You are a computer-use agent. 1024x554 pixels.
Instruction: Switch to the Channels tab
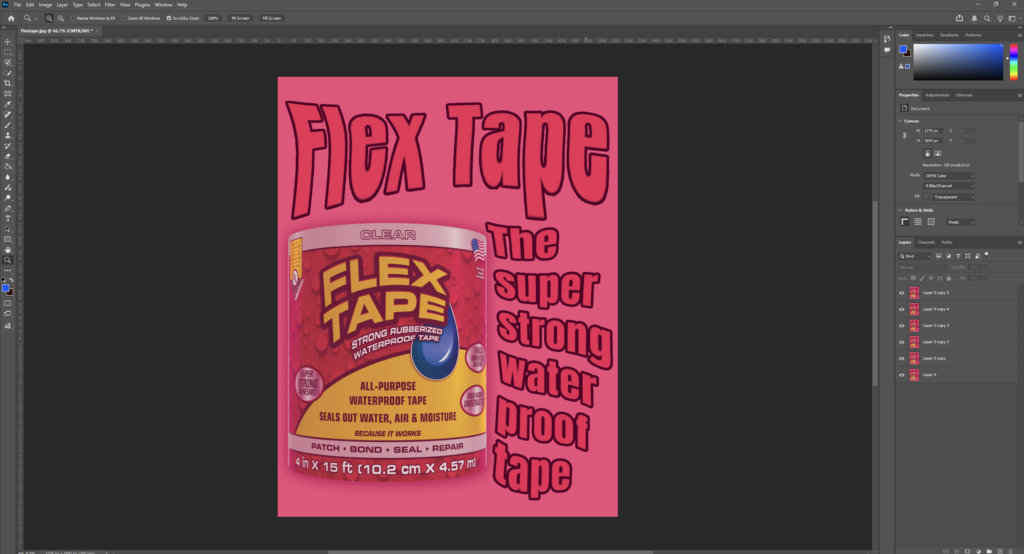coord(926,242)
